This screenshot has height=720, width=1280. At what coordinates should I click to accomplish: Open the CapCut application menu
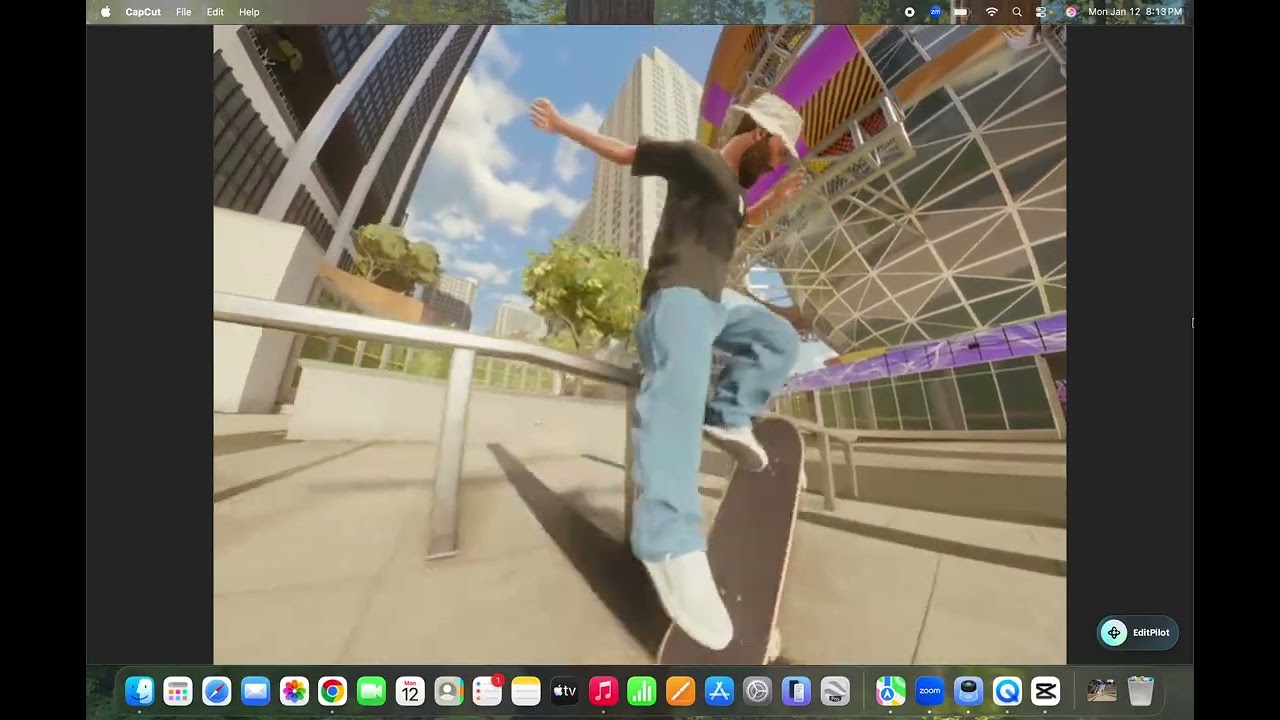143,12
